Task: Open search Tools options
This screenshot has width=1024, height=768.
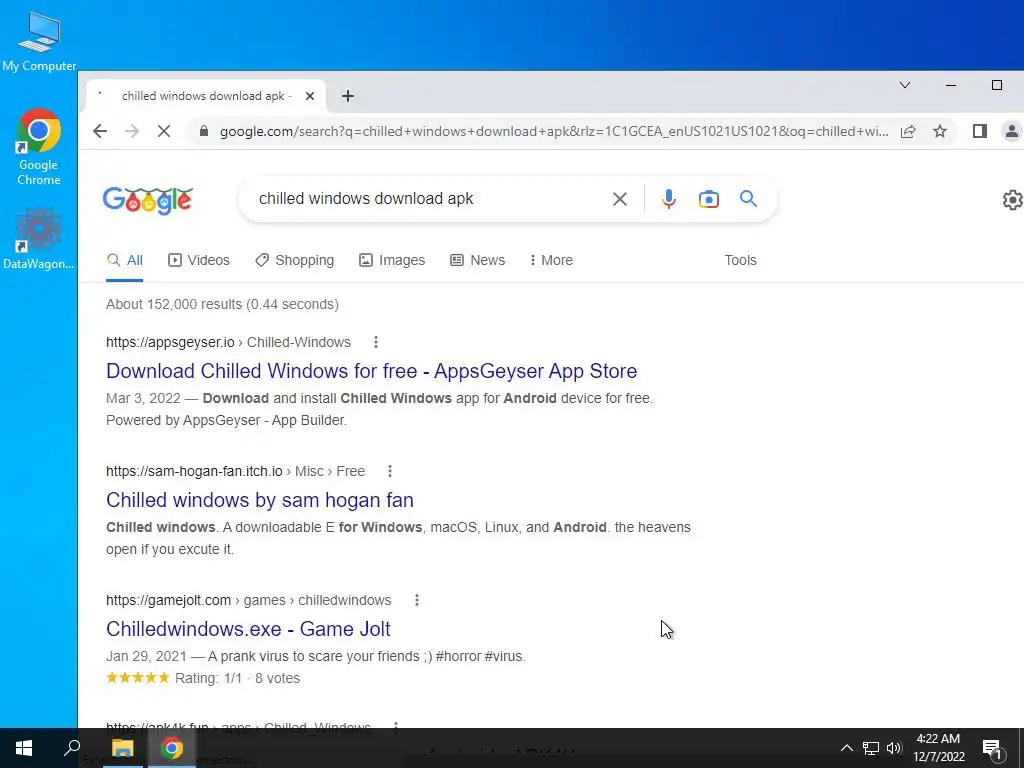Action: pyautogui.click(x=741, y=261)
